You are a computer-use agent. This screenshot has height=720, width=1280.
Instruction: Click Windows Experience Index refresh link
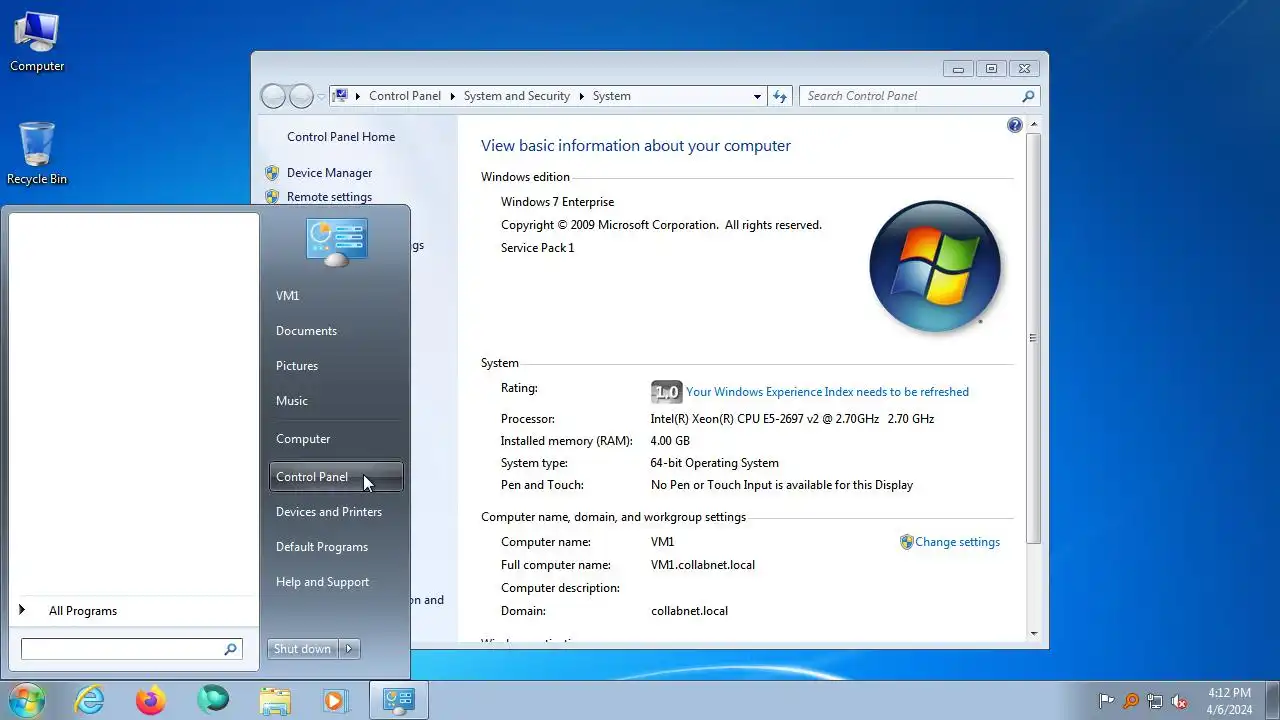pyautogui.click(x=827, y=392)
